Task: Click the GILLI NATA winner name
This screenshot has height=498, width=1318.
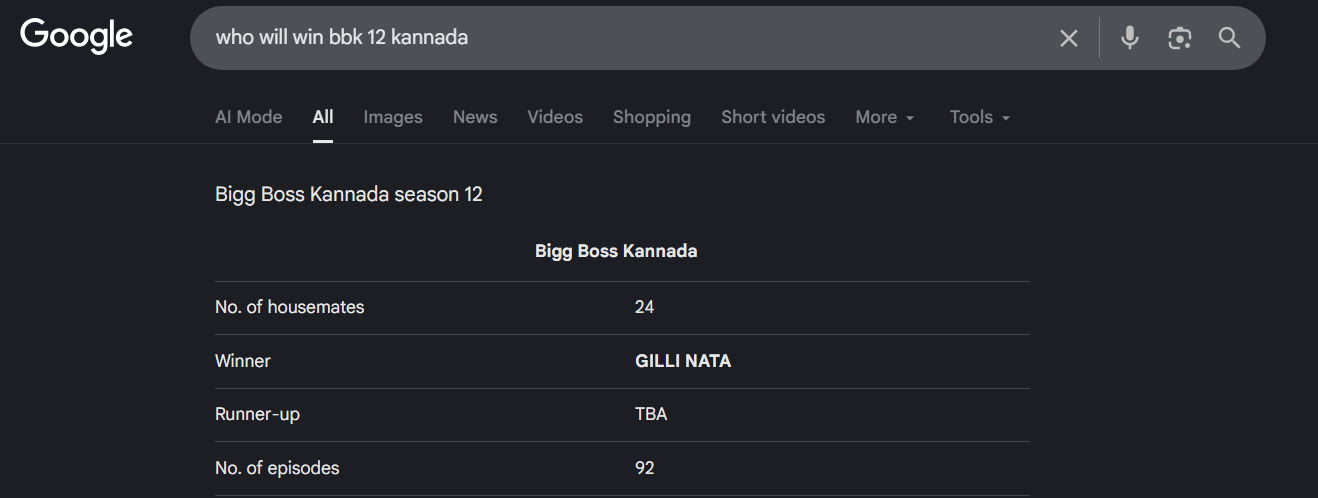Action: click(x=683, y=361)
